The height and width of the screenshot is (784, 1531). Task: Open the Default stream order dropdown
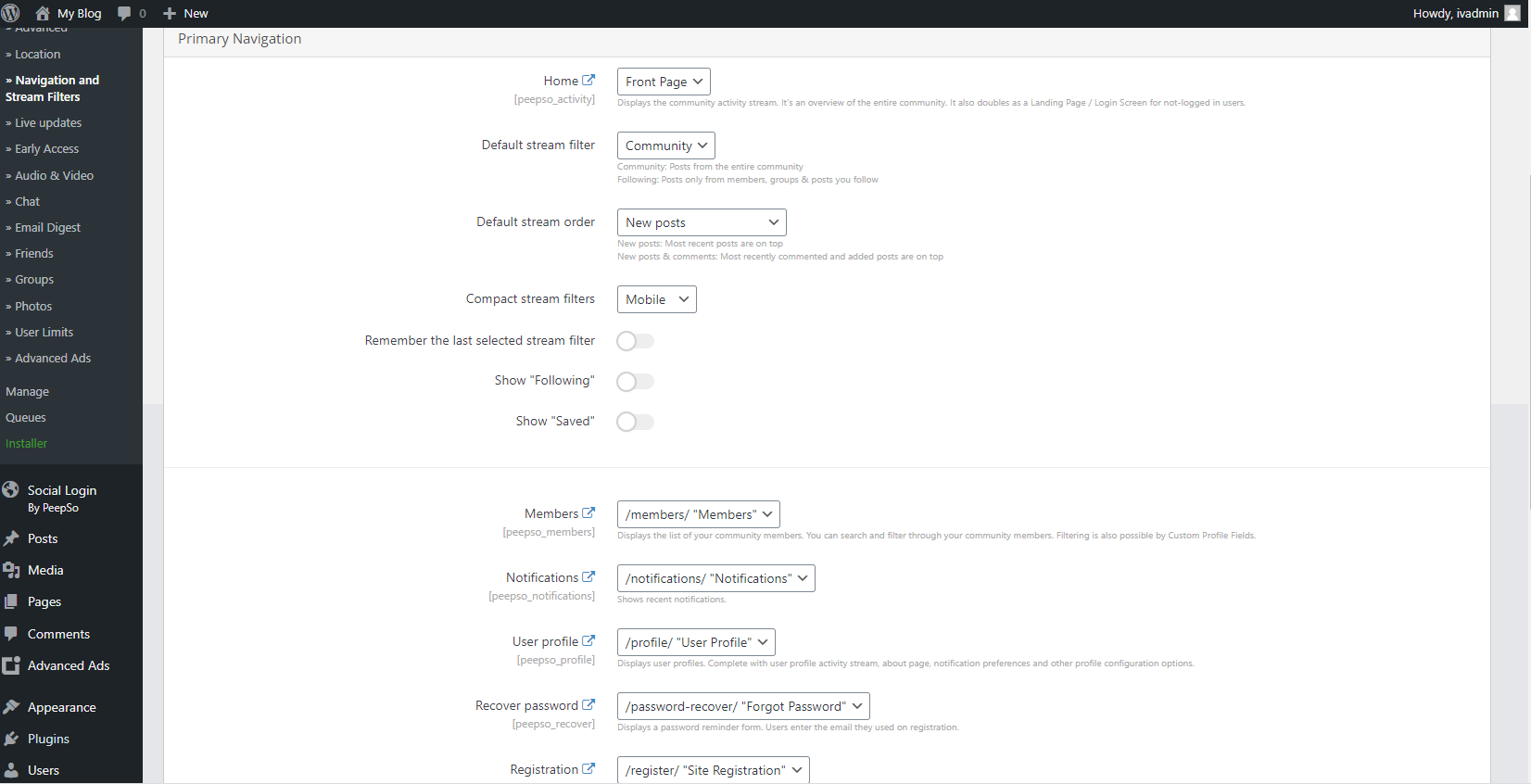[702, 222]
